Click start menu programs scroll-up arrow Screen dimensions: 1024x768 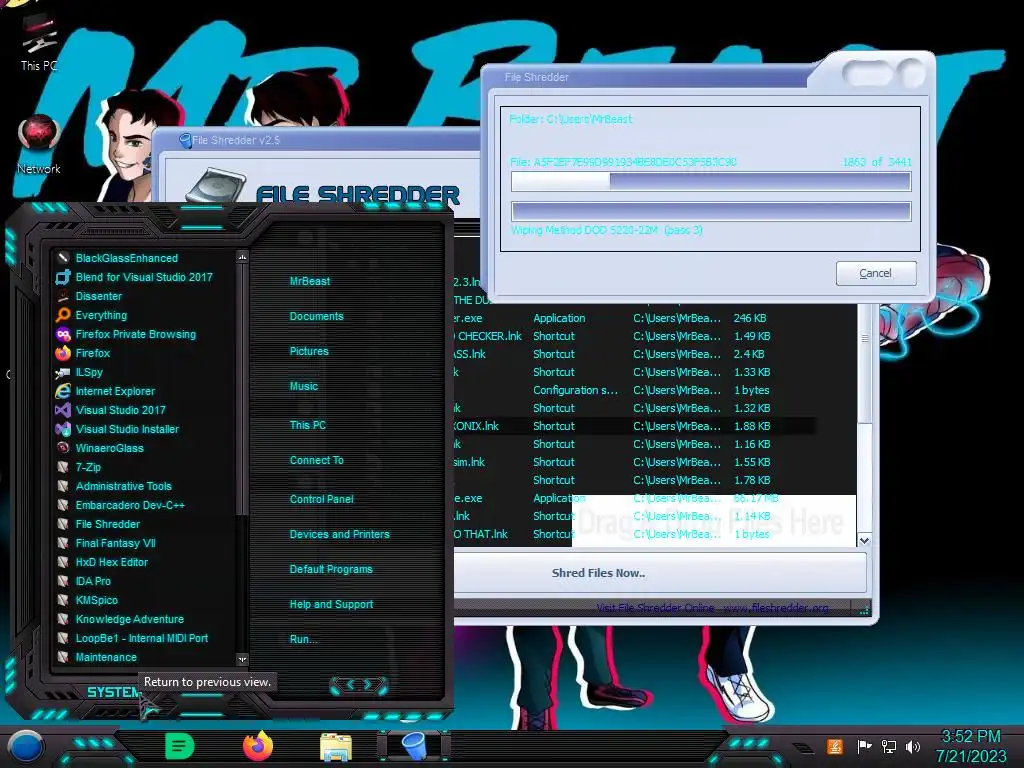click(x=242, y=257)
